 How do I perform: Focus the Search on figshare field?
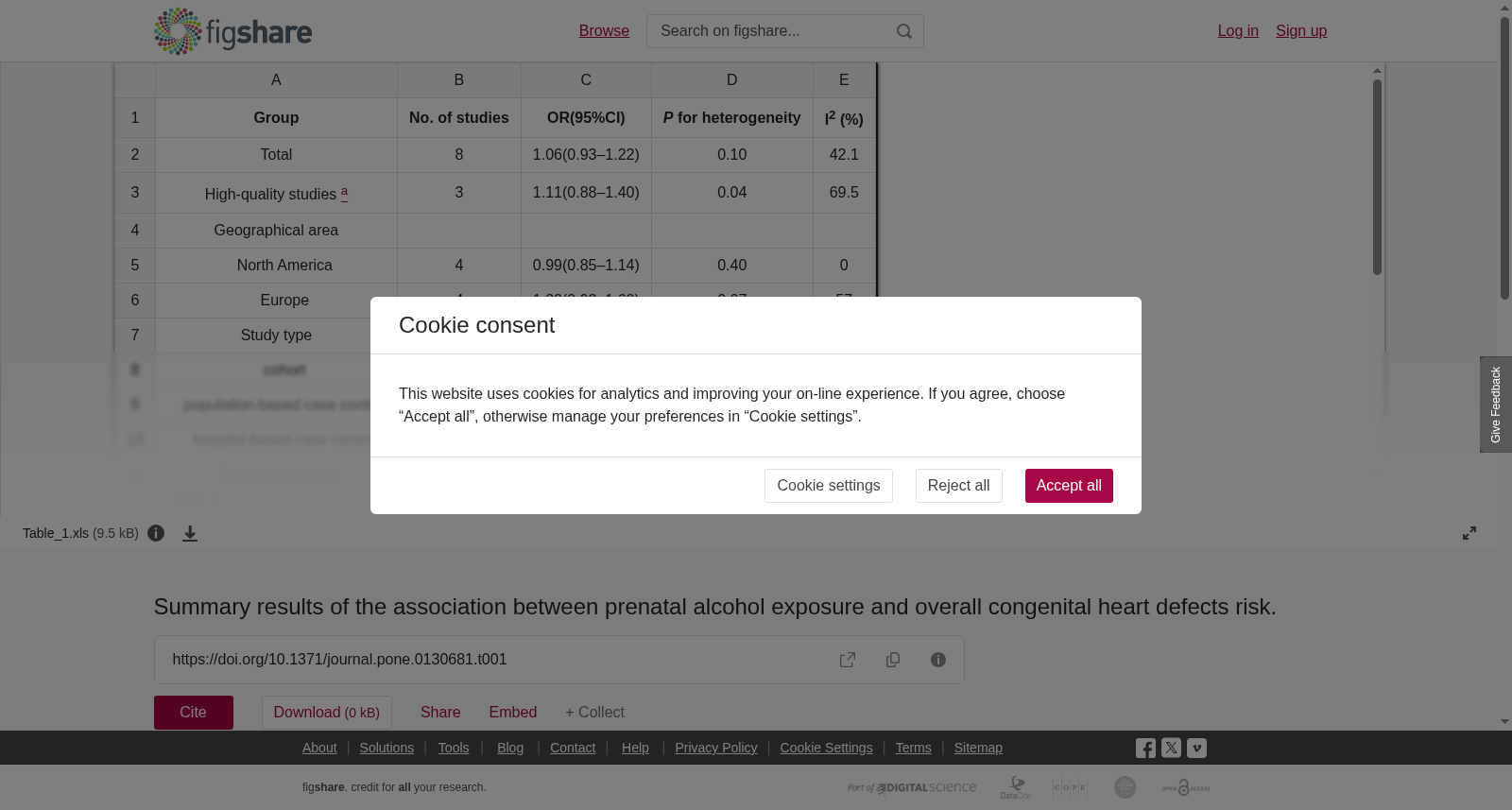[770, 31]
